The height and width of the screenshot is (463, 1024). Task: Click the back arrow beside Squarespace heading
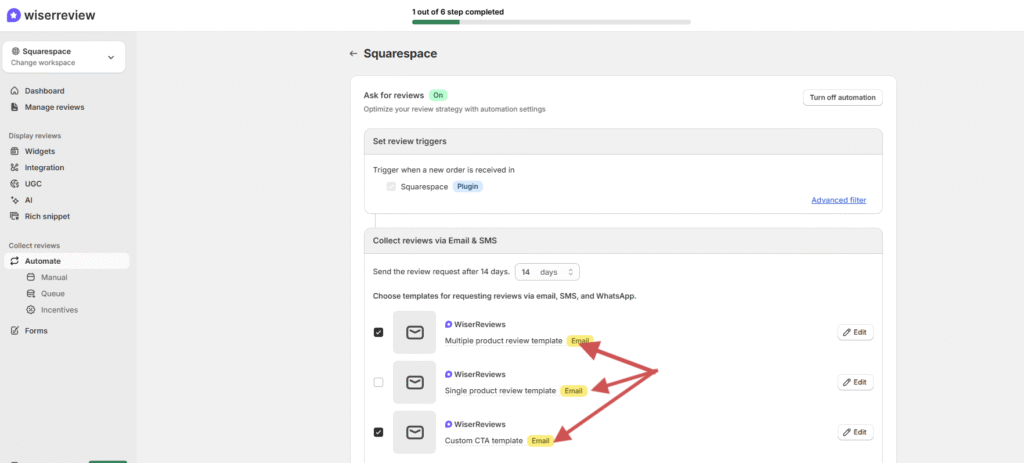pyautogui.click(x=353, y=53)
